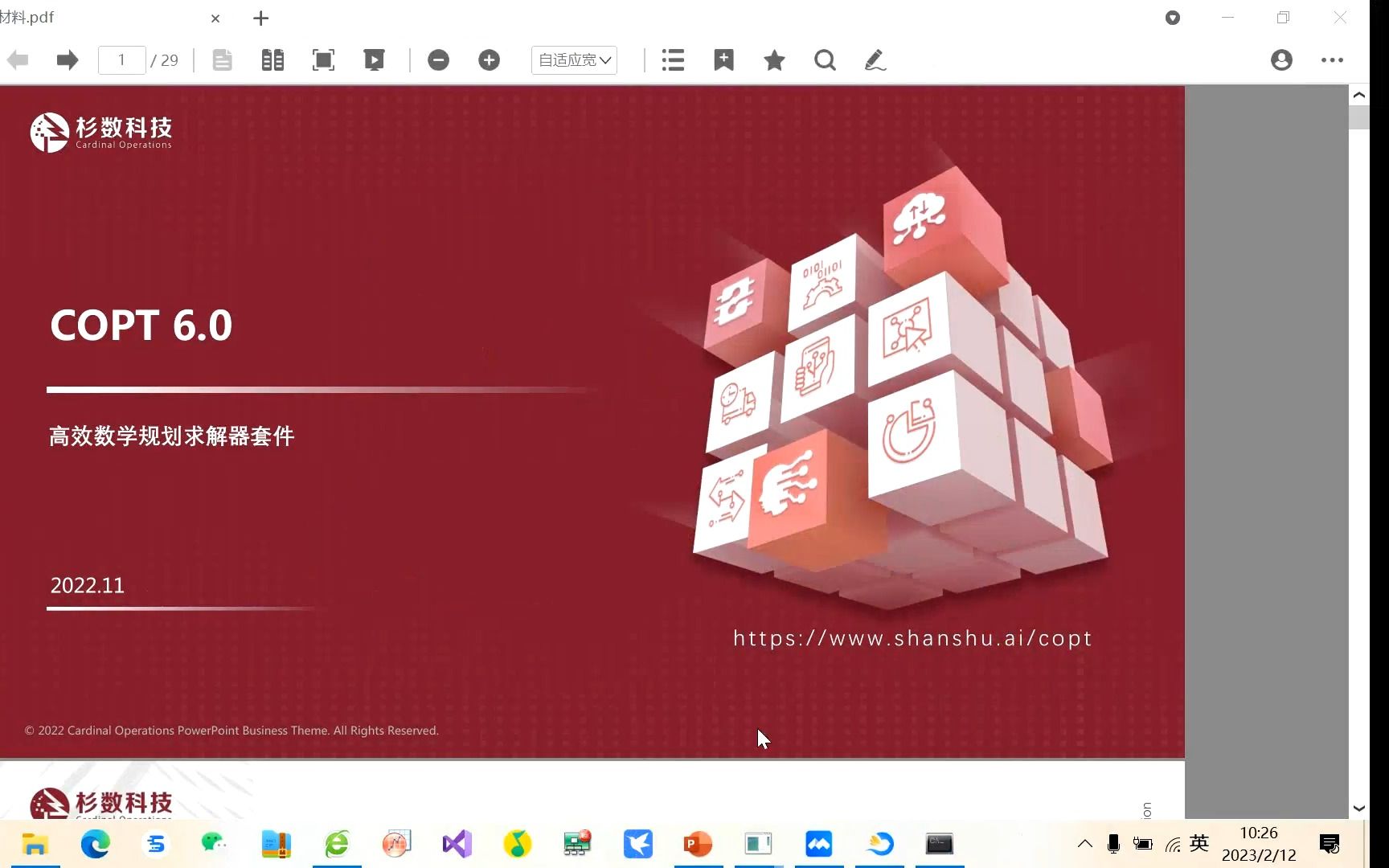Screen dimensions: 1389x868
Task: Launch Microsoft Edge from taskbar
Action: pos(95,844)
